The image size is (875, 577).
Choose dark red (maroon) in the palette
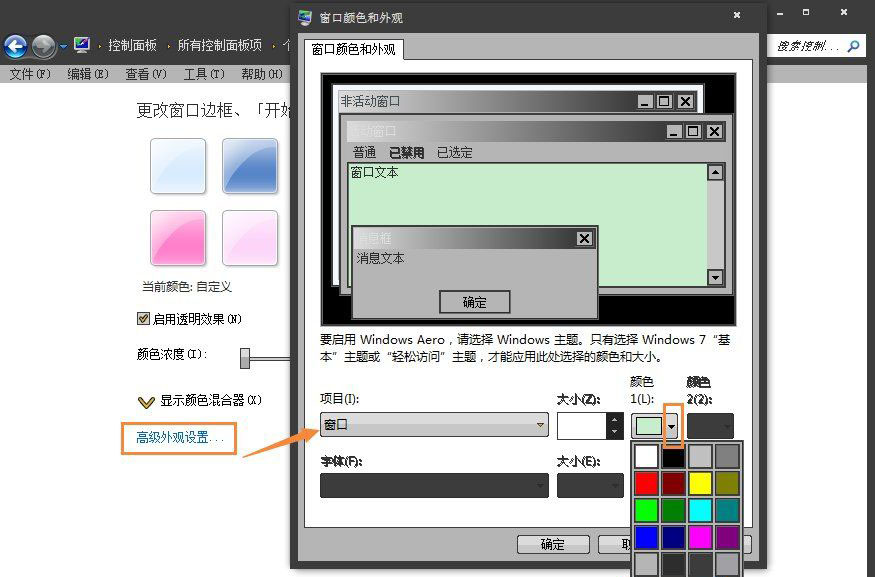coord(673,483)
